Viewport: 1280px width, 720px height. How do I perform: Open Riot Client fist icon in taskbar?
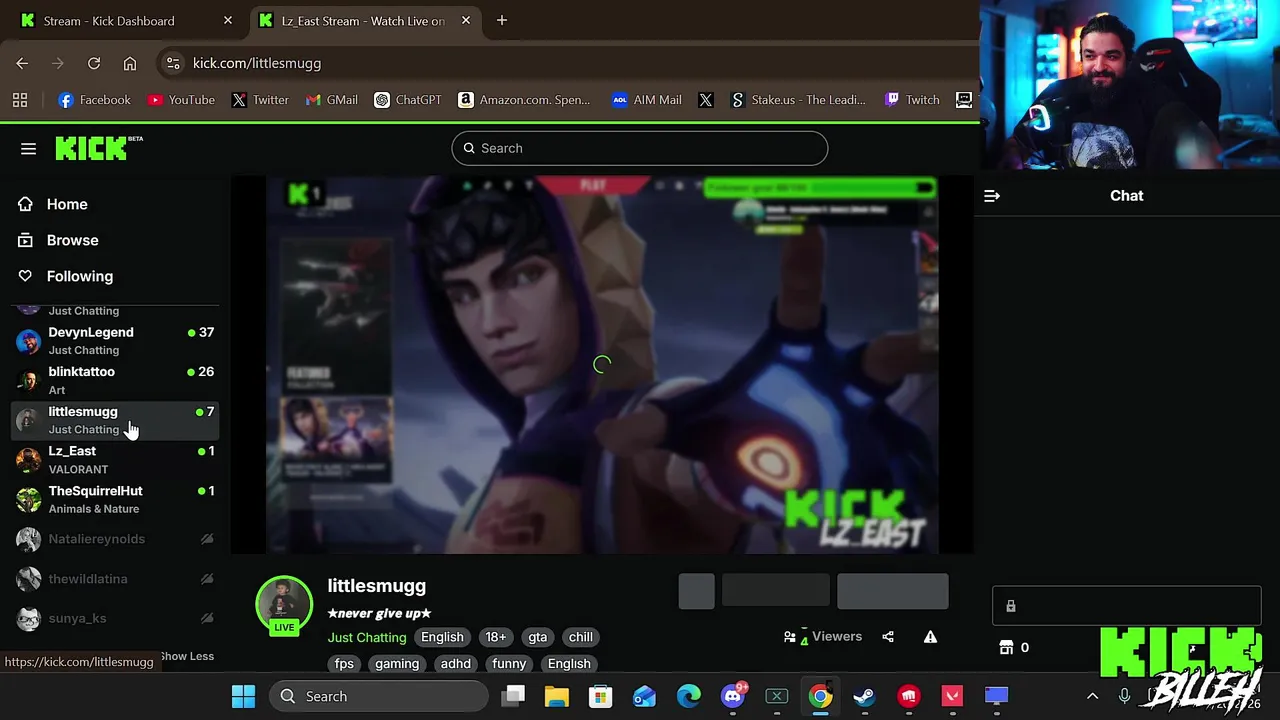point(908,696)
